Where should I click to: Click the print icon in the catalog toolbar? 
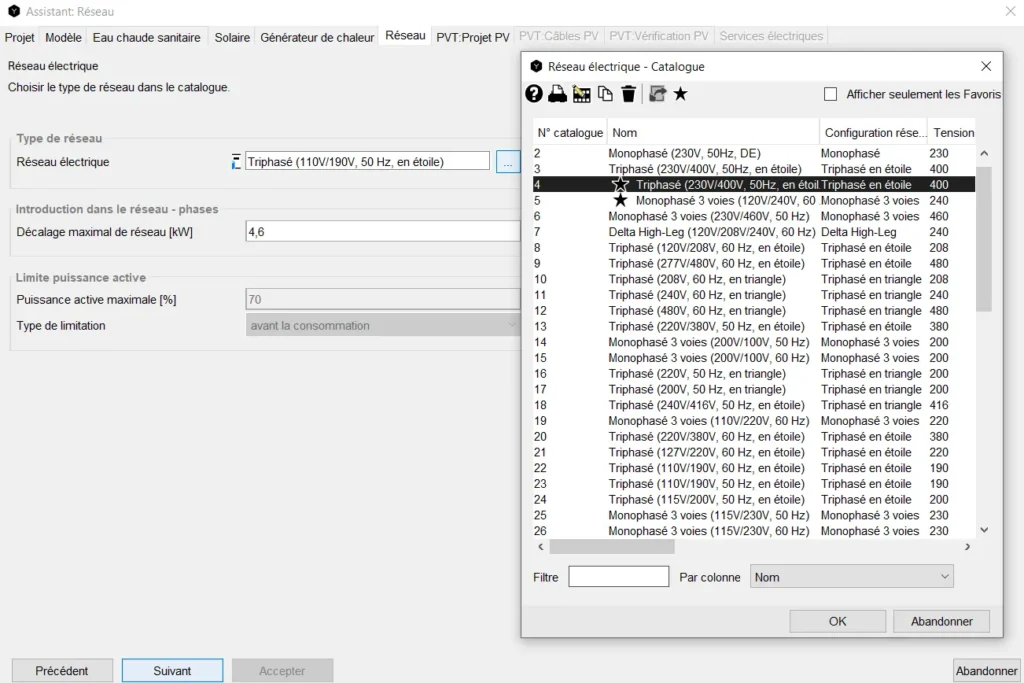click(x=558, y=94)
